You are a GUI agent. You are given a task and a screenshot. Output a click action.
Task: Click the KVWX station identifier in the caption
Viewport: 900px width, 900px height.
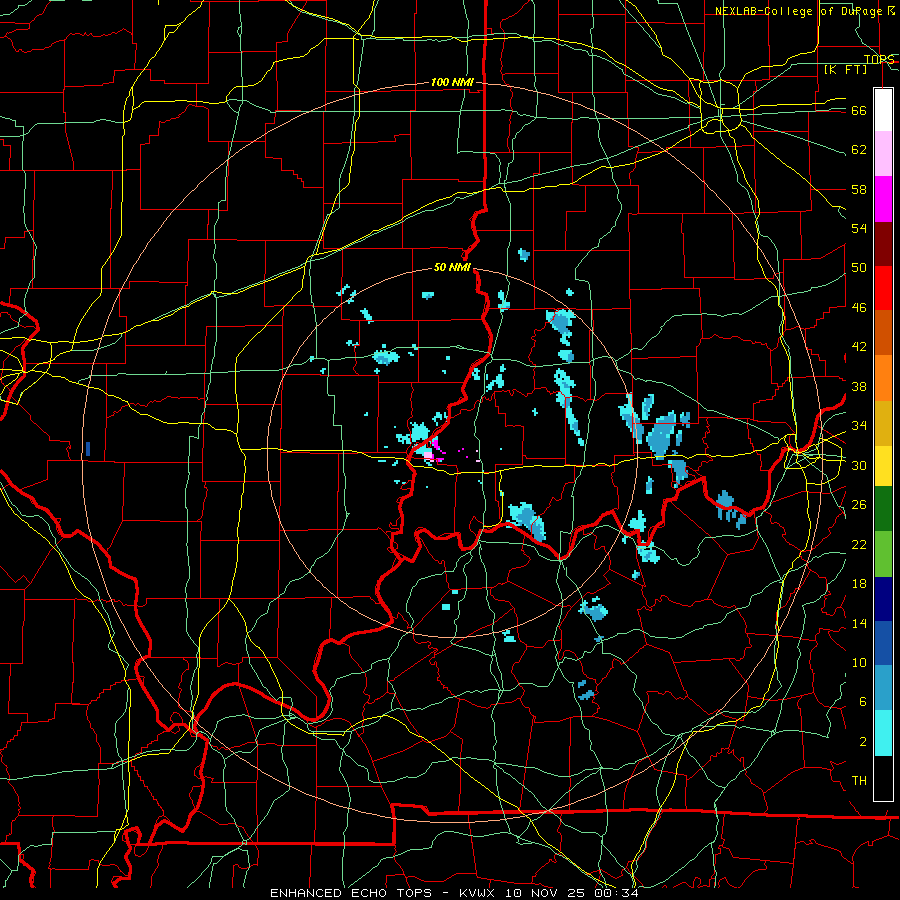point(476,893)
